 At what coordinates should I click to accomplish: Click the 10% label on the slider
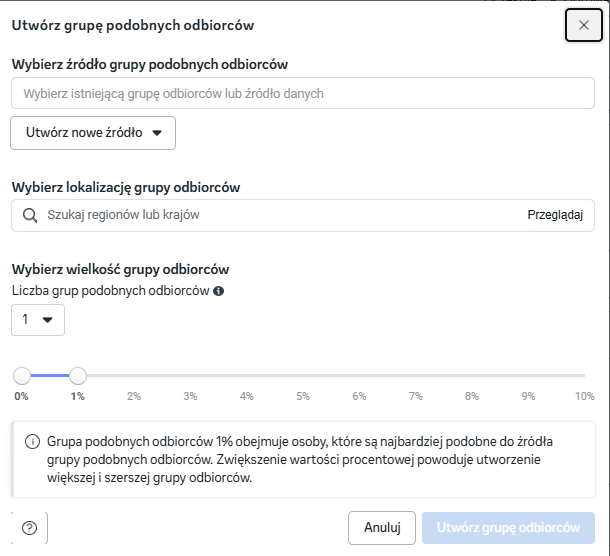click(x=585, y=396)
